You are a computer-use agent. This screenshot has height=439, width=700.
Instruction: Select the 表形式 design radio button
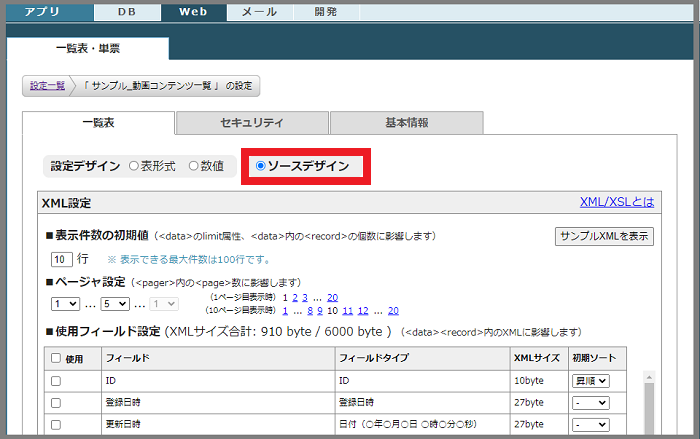134,166
